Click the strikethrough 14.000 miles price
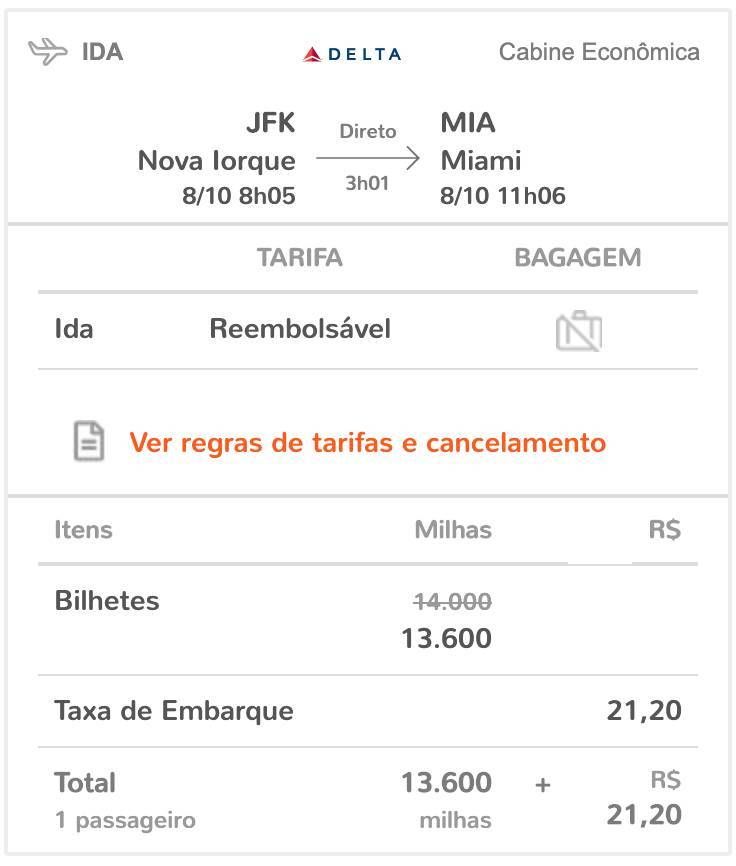The width and height of the screenshot is (736, 866). coord(452,601)
